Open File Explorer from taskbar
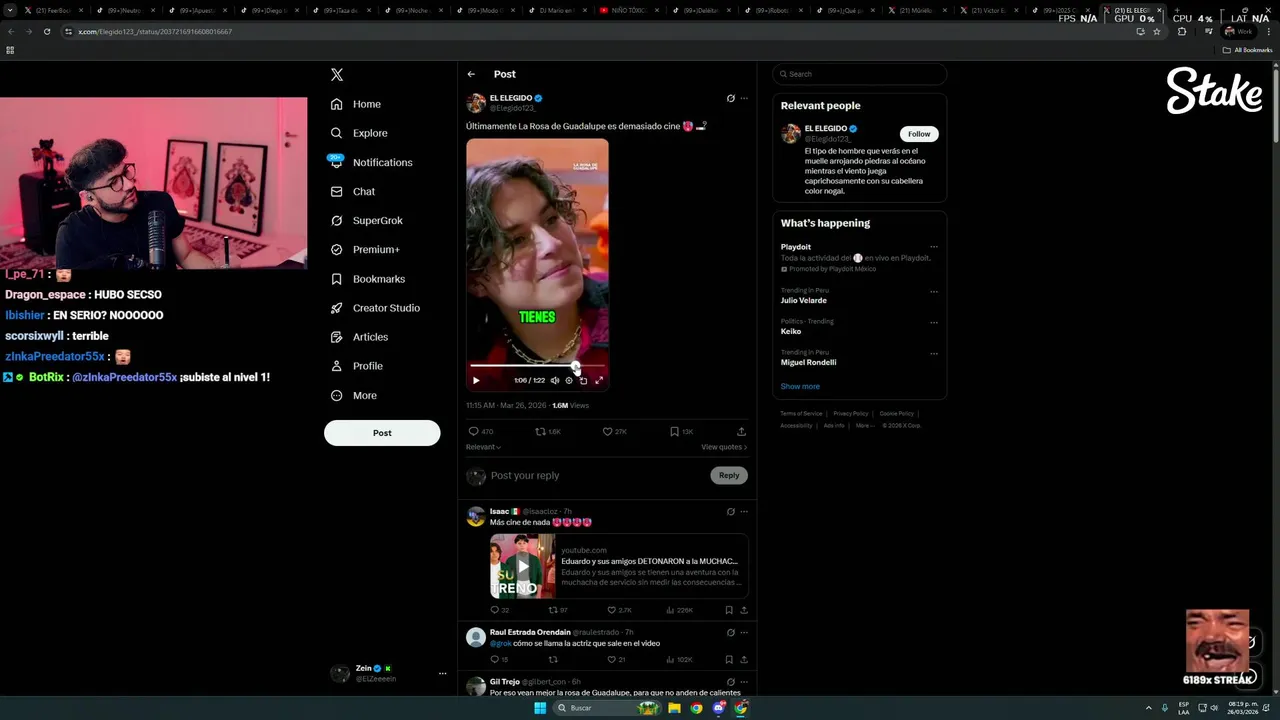This screenshot has width=1280, height=720. pyautogui.click(x=674, y=708)
